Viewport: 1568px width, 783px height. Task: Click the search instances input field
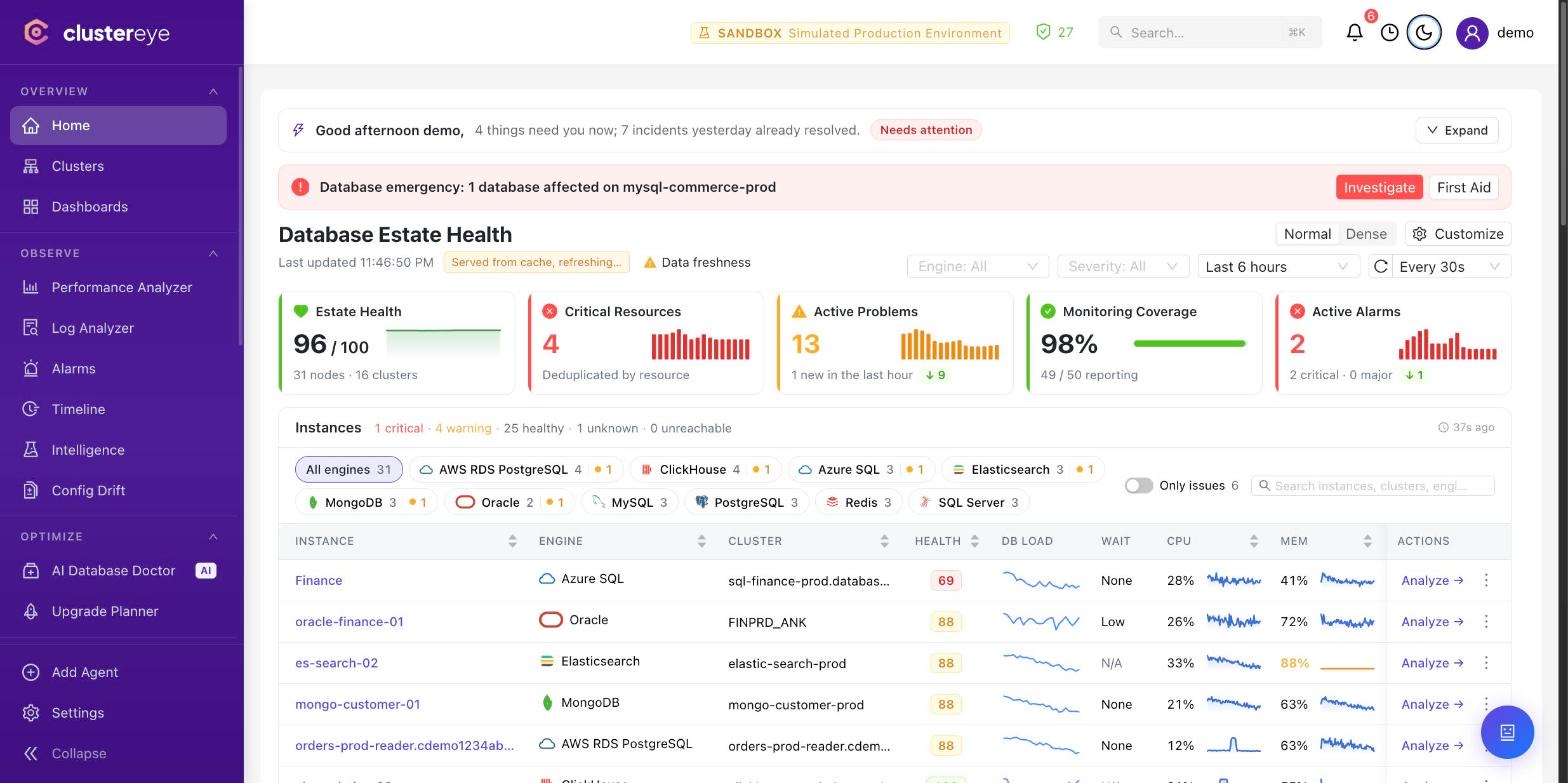1373,486
